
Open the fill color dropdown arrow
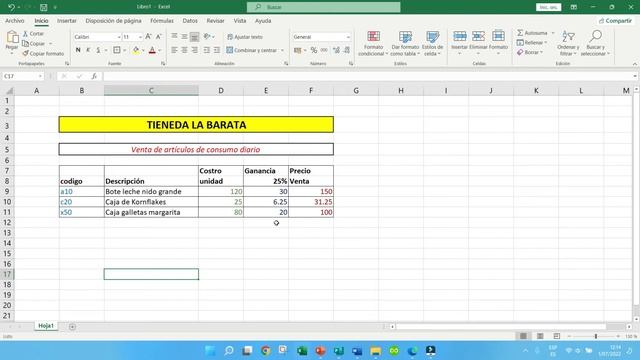(x=143, y=50)
